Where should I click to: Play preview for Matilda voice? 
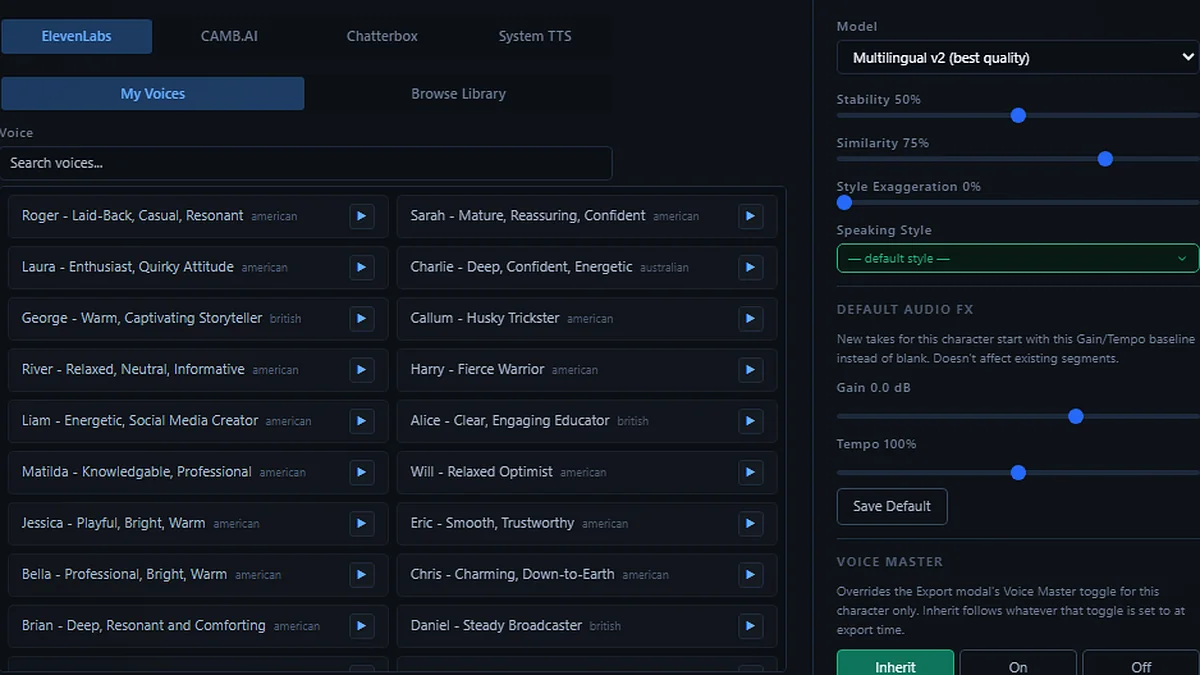point(361,472)
